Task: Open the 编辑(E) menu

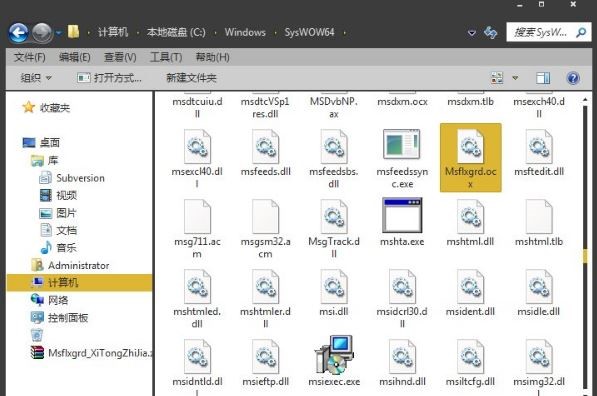Action: (75, 57)
